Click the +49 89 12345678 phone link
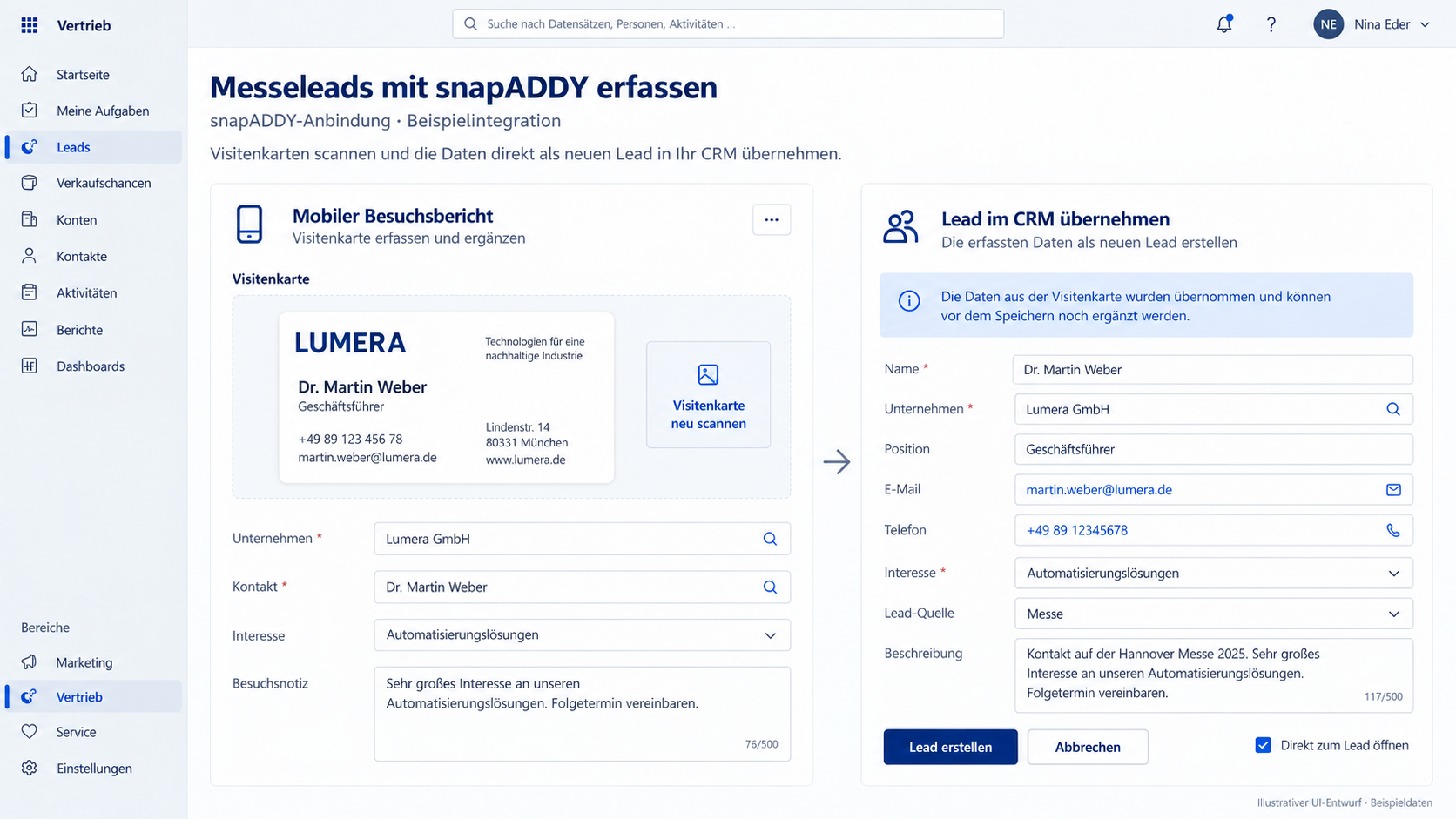The width and height of the screenshot is (1456, 819). point(1077,530)
